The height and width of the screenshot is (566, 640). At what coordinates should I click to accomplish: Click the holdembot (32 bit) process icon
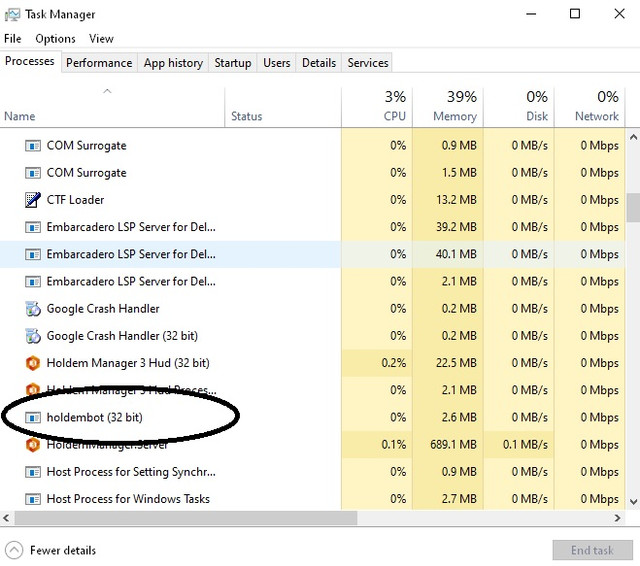[33, 417]
